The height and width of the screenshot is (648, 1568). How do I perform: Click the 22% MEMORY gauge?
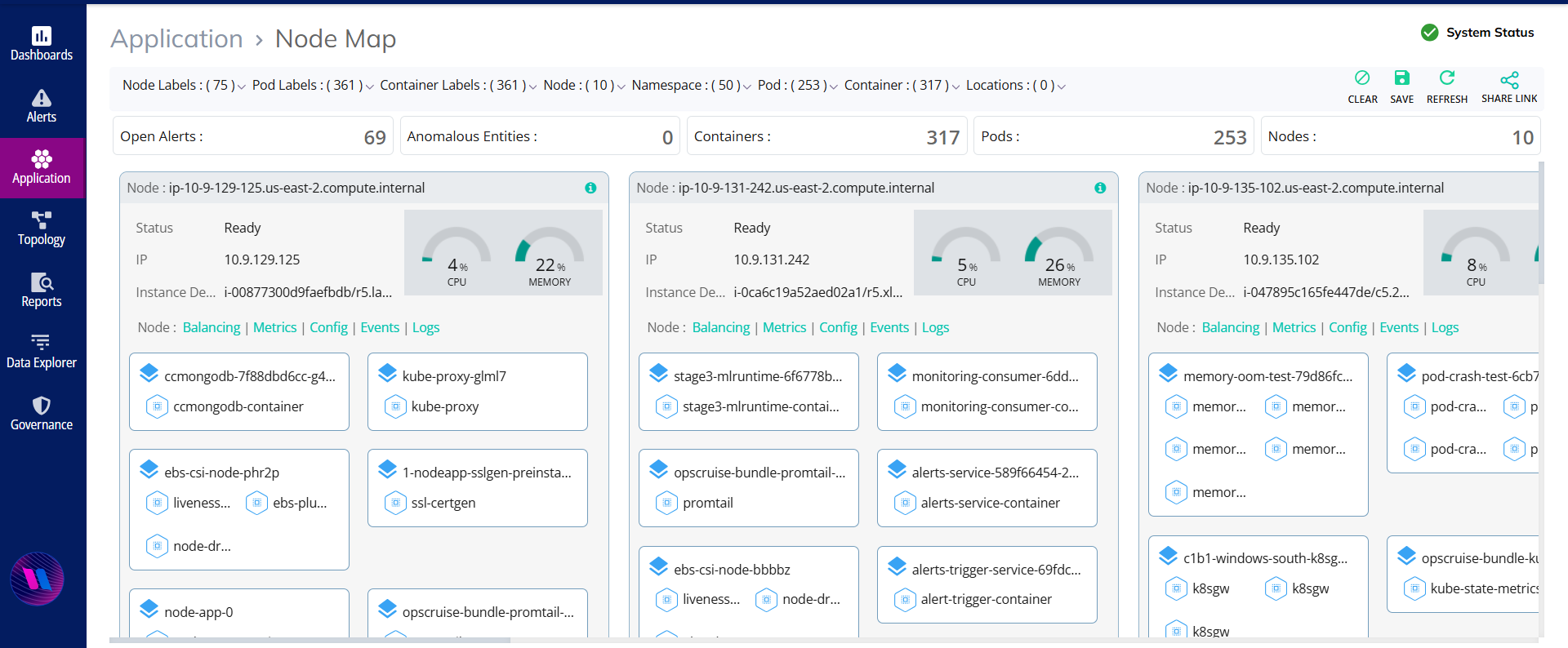[x=550, y=255]
